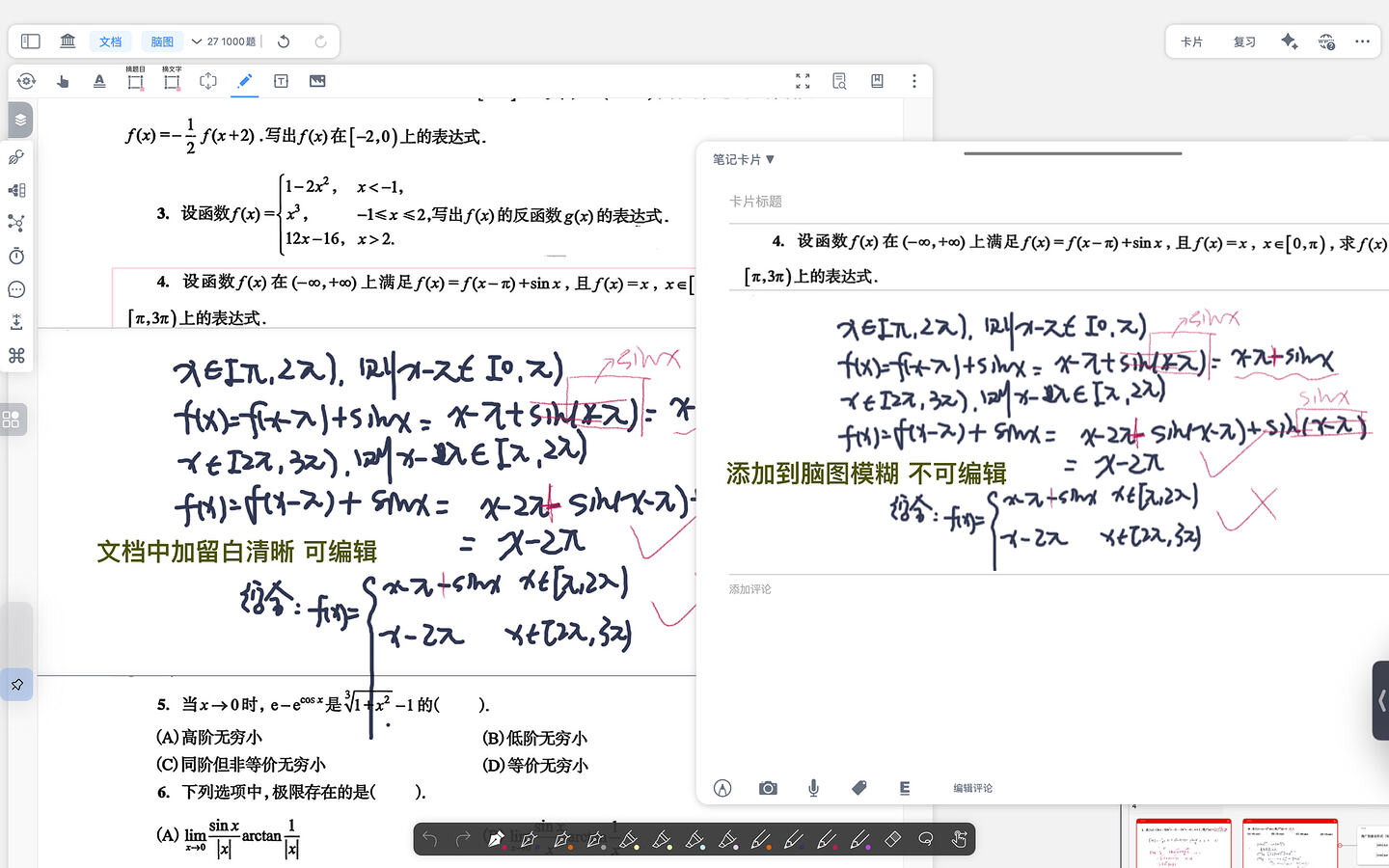
Task: Select the text box (T) tool
Action: 281,81
